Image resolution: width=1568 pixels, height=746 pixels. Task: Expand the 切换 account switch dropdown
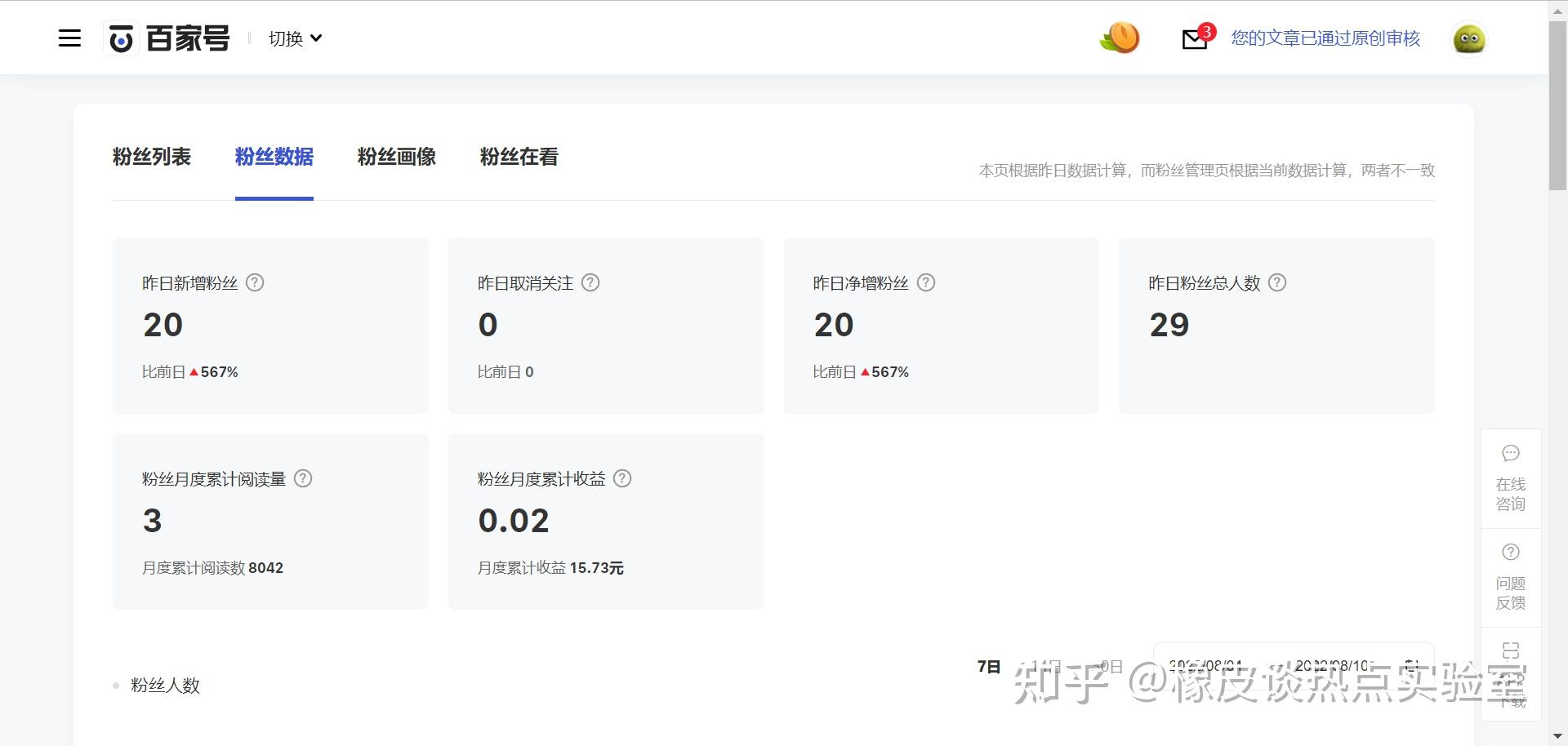click(x=296, y=38)
